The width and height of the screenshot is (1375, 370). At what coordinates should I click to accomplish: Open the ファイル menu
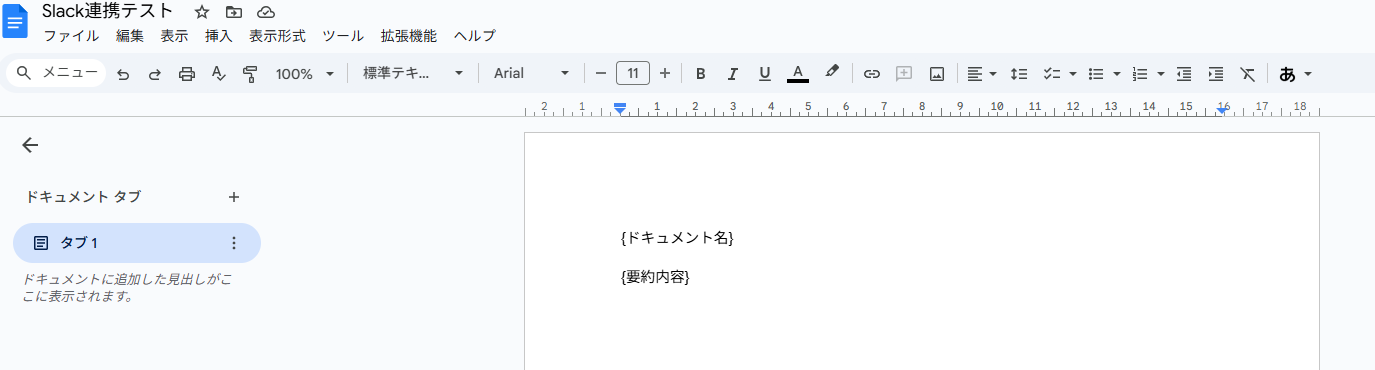(x=71, y=35)
